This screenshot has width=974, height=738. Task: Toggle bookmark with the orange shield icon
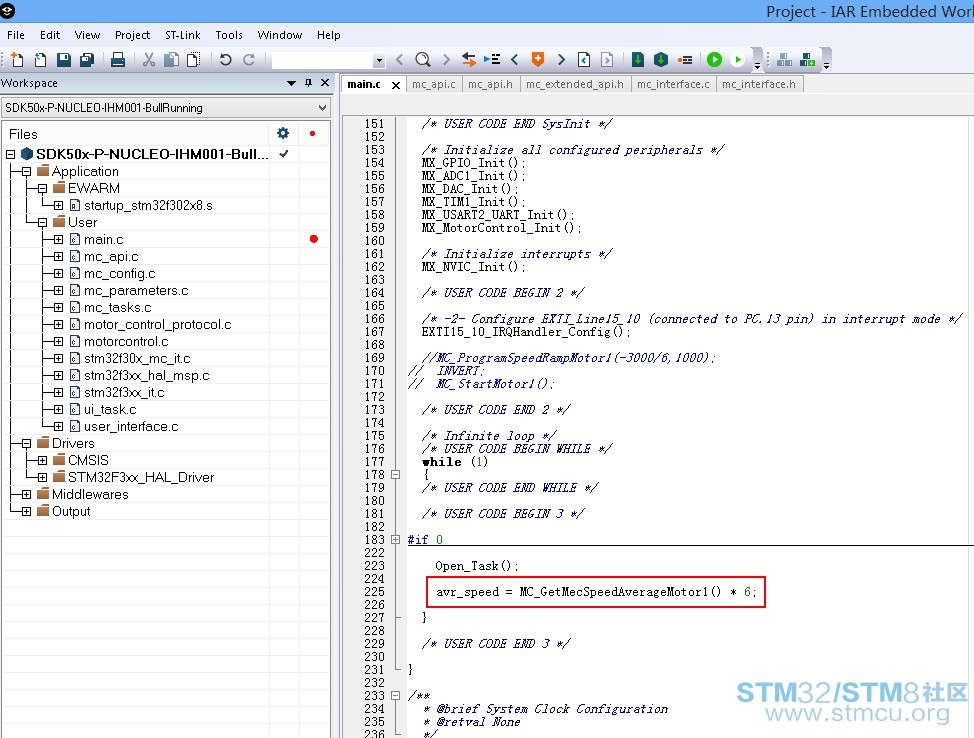(538, 60)
